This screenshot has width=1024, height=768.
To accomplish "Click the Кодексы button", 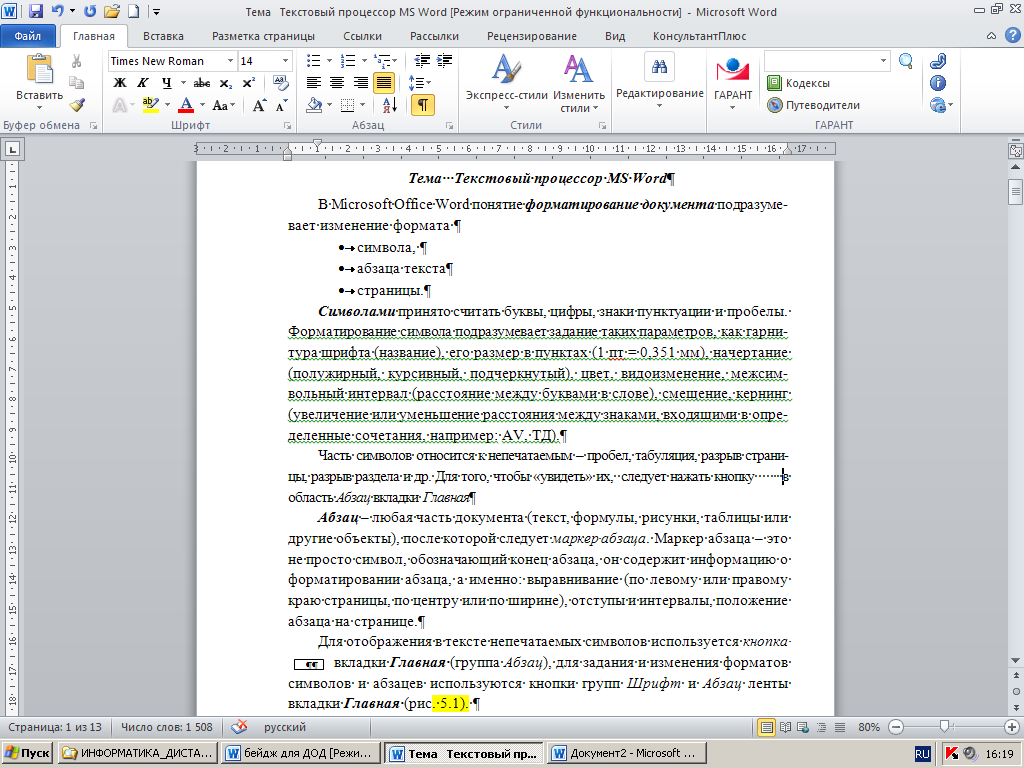I will (798, 83).
